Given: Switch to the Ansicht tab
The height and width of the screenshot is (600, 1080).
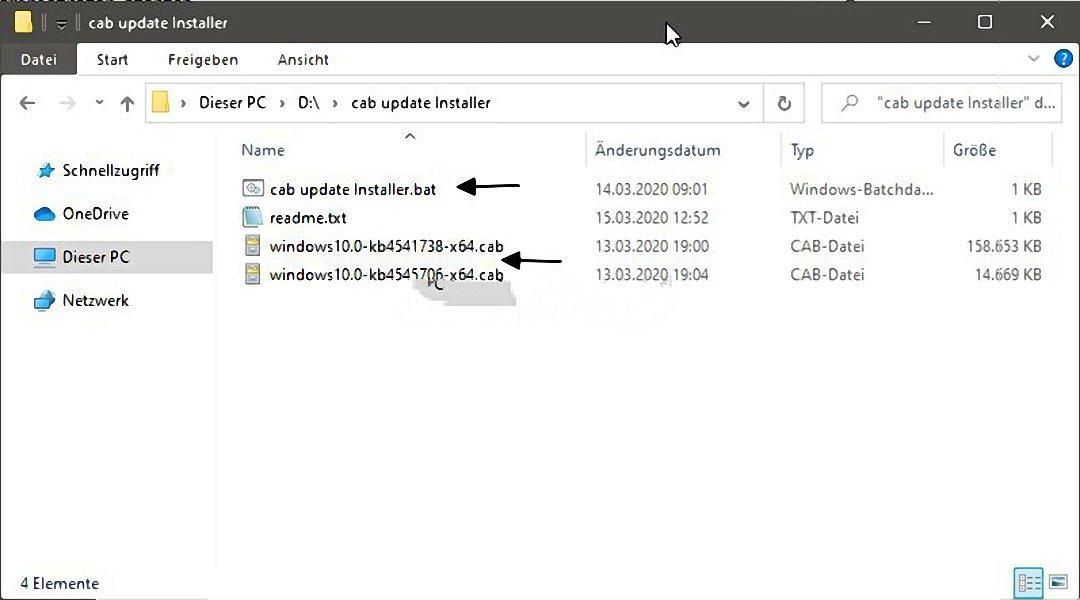Looking at the screenshot, I should (303, 60).
